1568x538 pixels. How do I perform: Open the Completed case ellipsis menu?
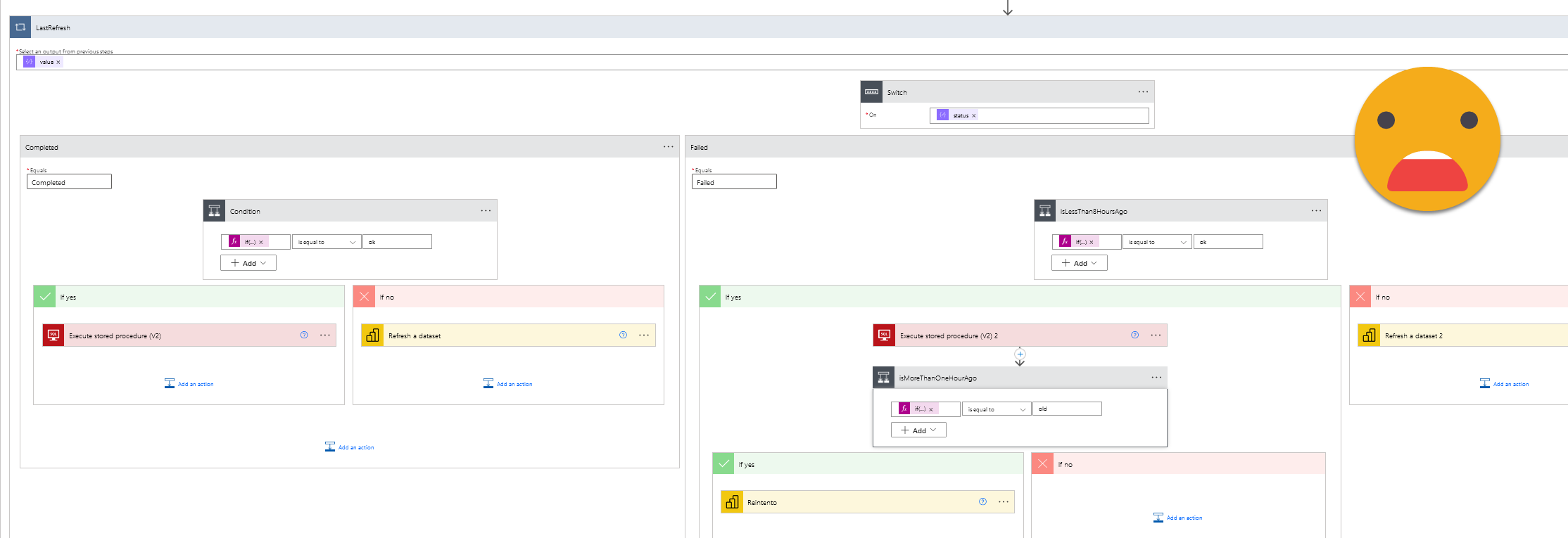(x=668, y=147)
